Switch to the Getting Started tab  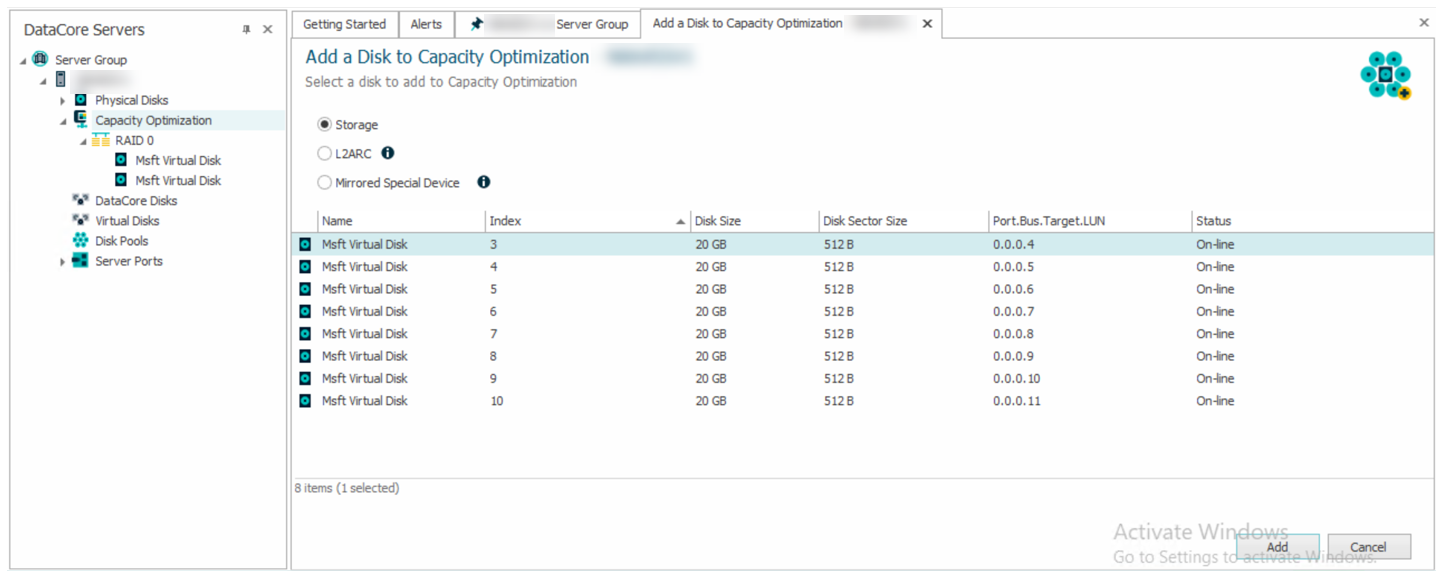point(344,24)
